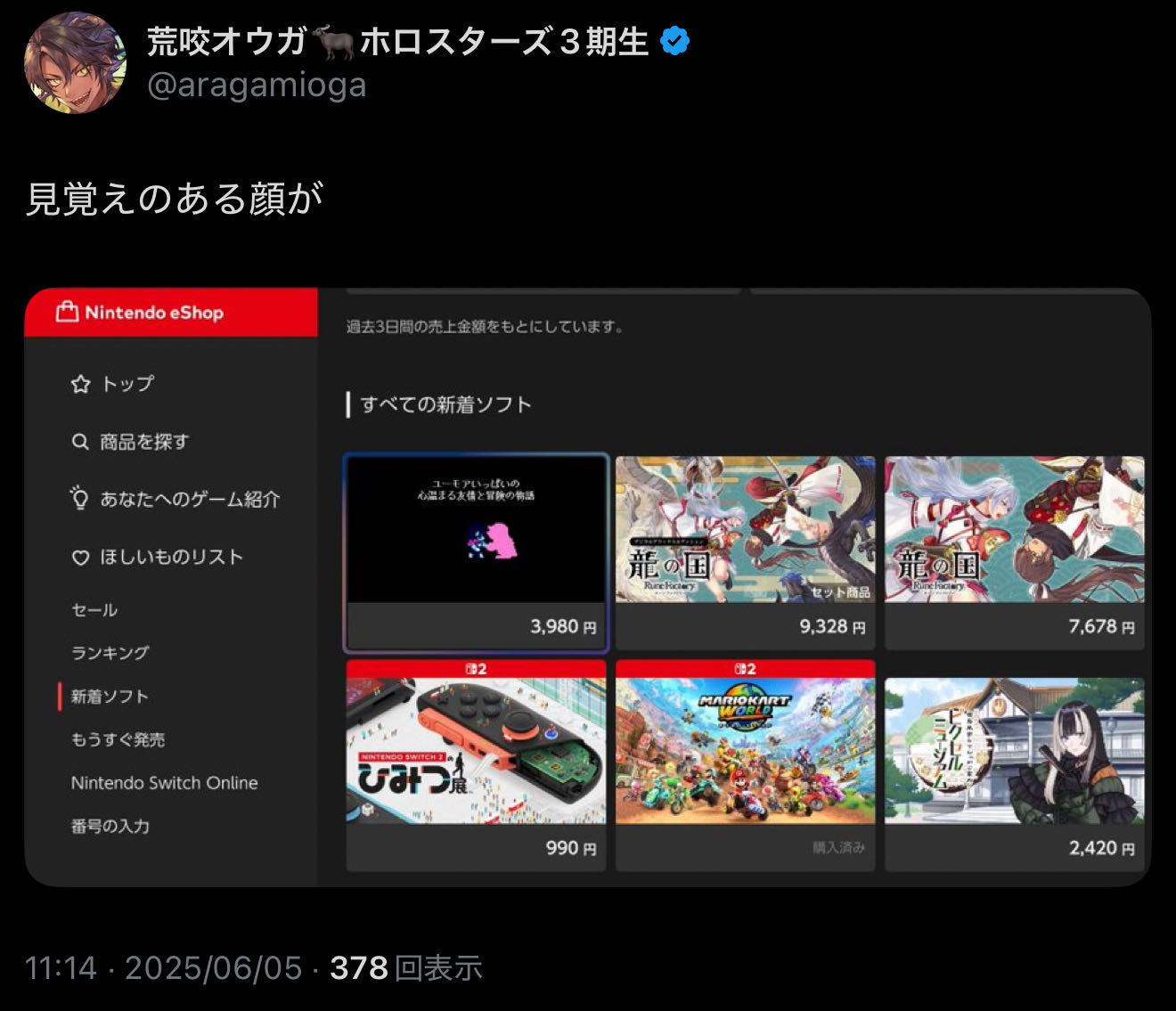Image resolution: width=1176 pixels, height=1011 pixels.
Task: Click the lightbulb icon beside あなたへのゲーム紹介
Action: [79, 498]
